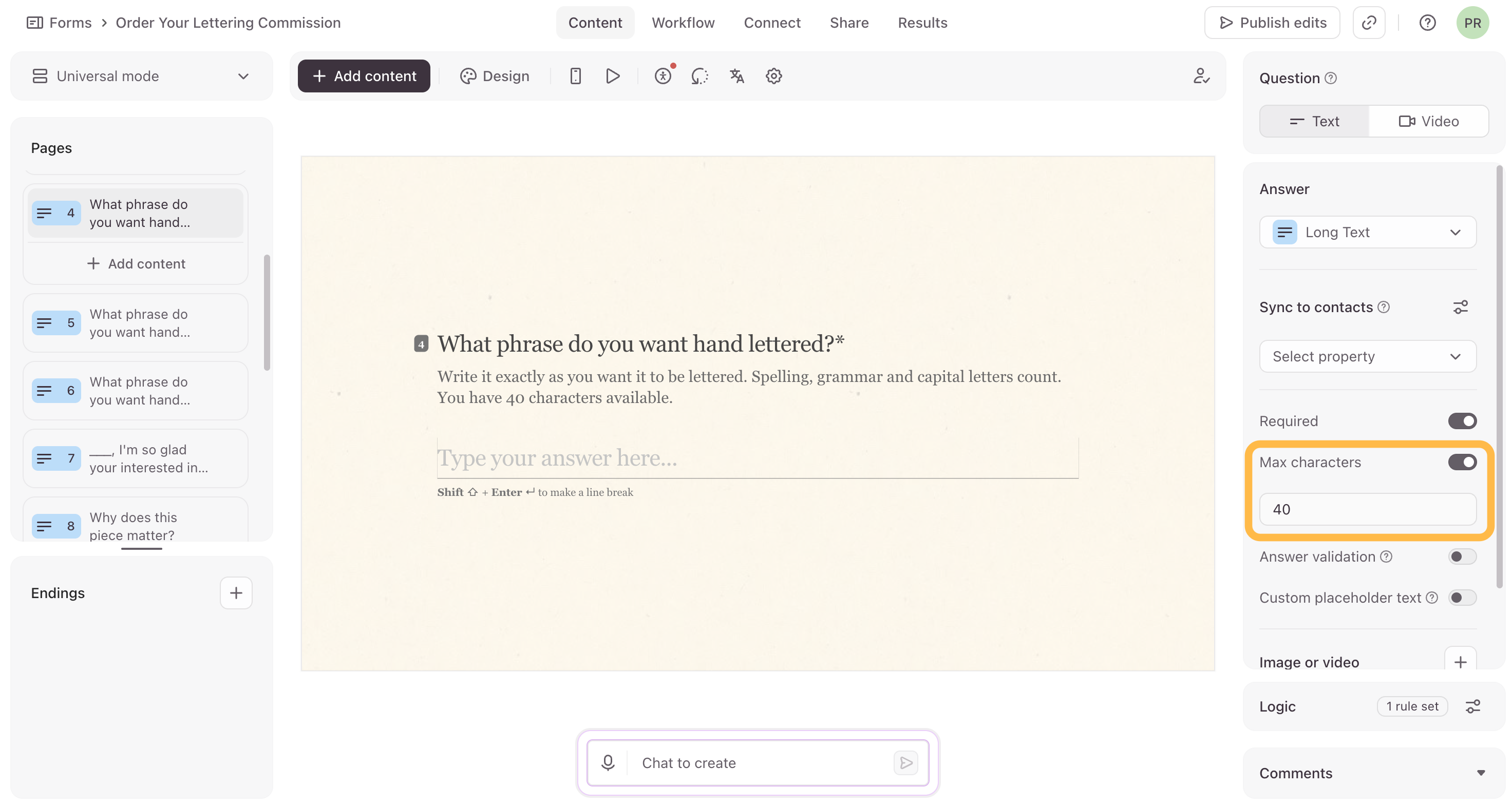Click the dark Add content button
Viewport: 1512px width, 806px height.
(x=364, y=76)
